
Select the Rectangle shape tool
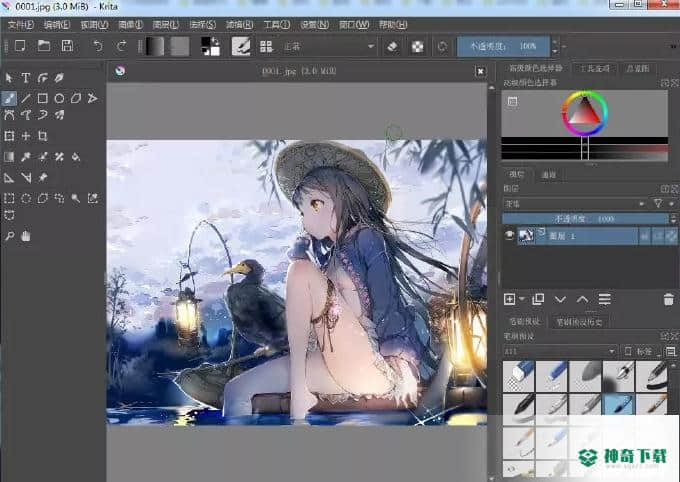tap(42, 98)
